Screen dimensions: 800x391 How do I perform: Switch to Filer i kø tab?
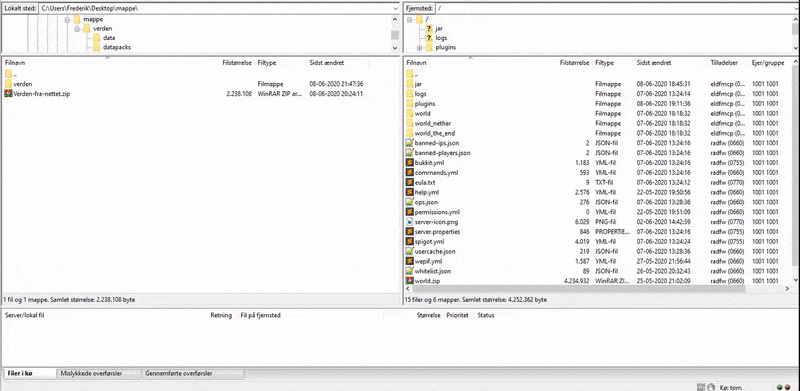pyautogui.click(x=29, y=374)
